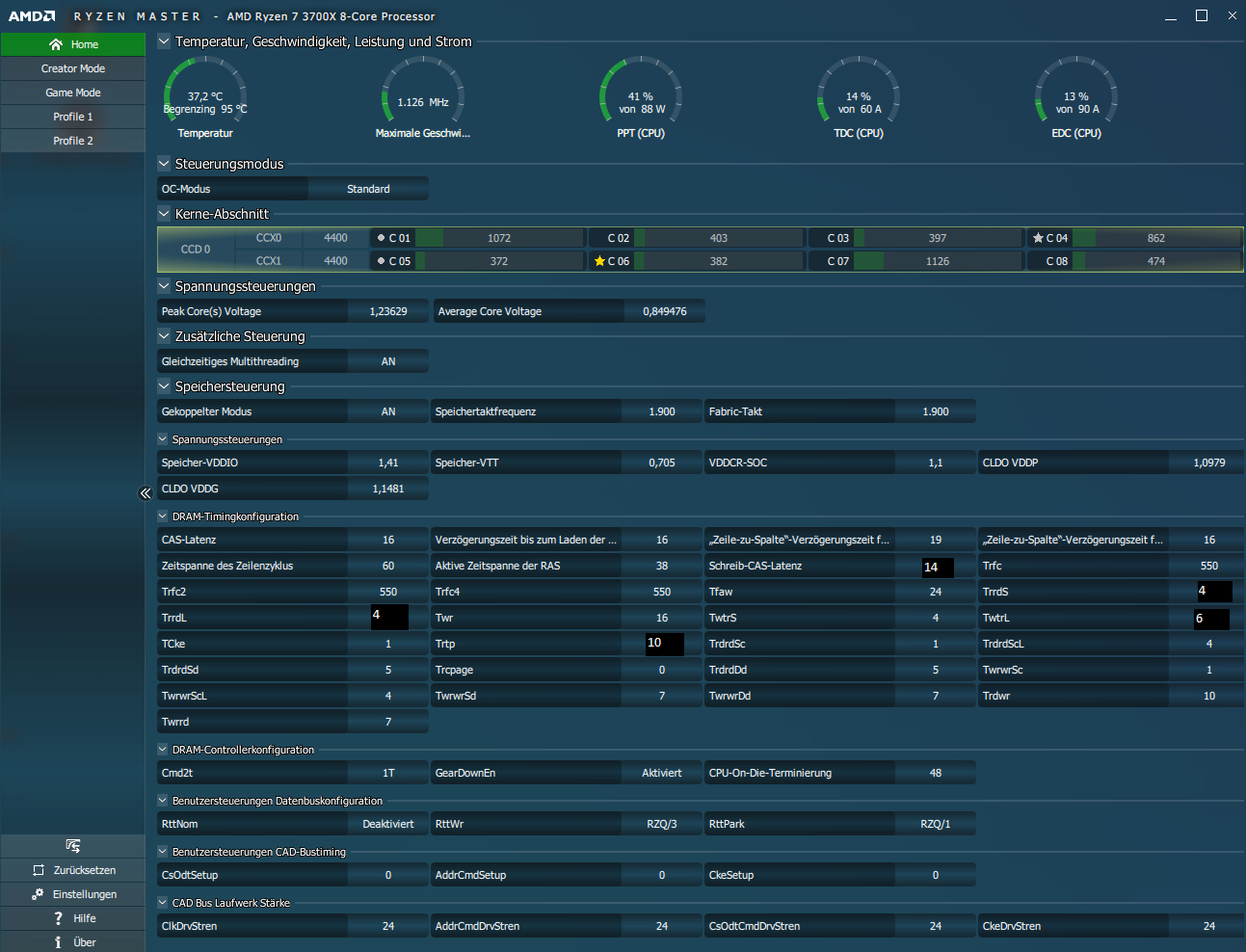
Task: Click the CCX0 4400 frequency value
Action: pyautogui.click(x=335, y=238)
